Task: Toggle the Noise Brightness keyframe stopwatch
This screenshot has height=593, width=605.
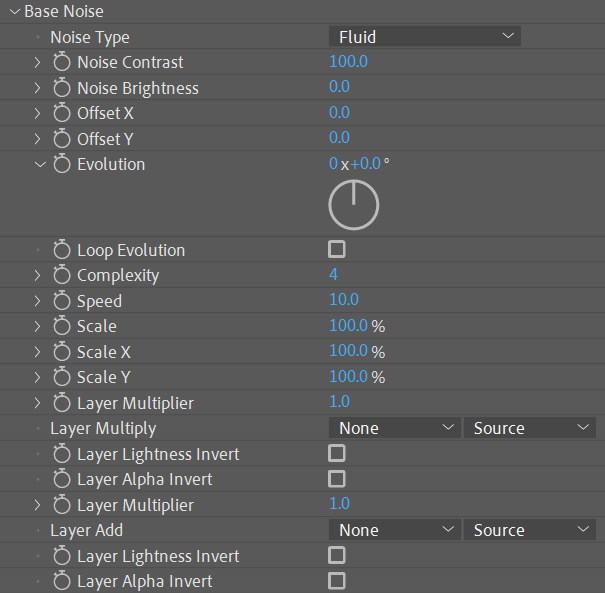Action: pos(62,88)
